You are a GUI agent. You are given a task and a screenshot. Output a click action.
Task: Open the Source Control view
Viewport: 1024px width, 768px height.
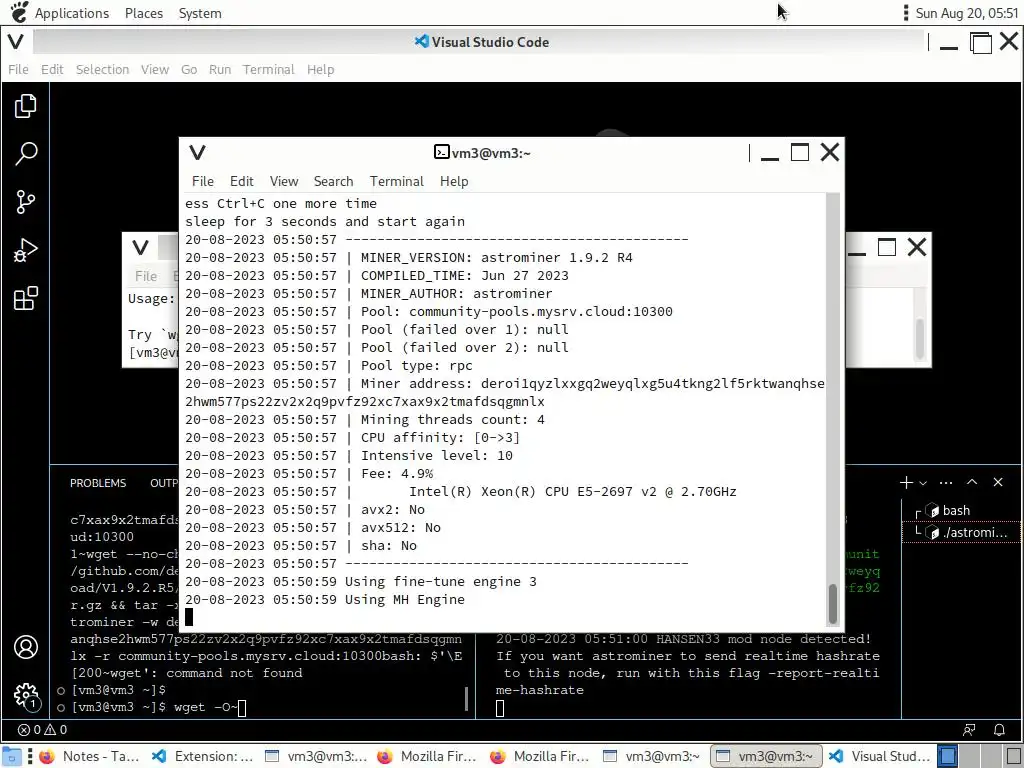point(25,202)
